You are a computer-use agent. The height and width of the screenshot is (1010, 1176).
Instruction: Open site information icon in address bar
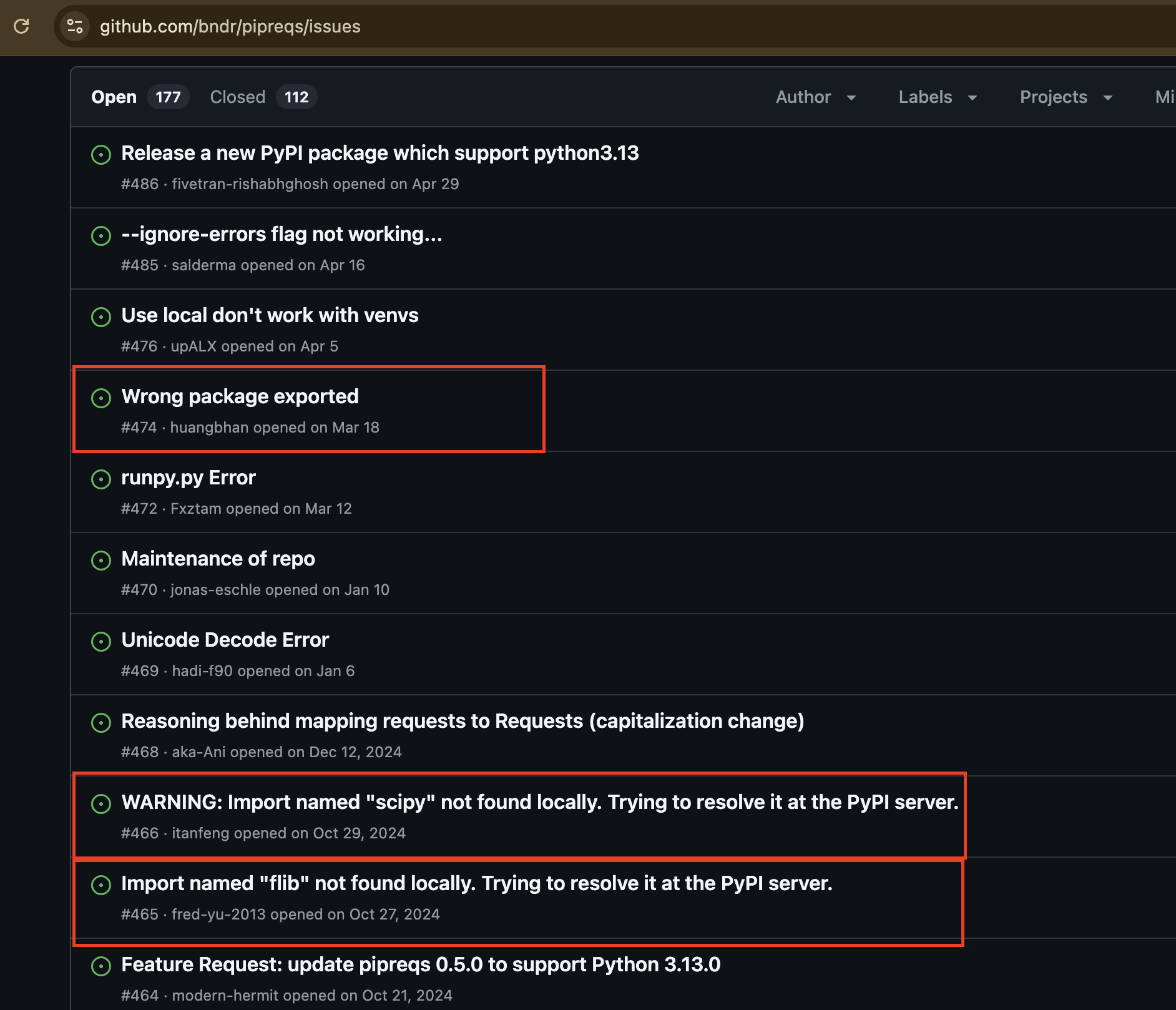point(75,26)
